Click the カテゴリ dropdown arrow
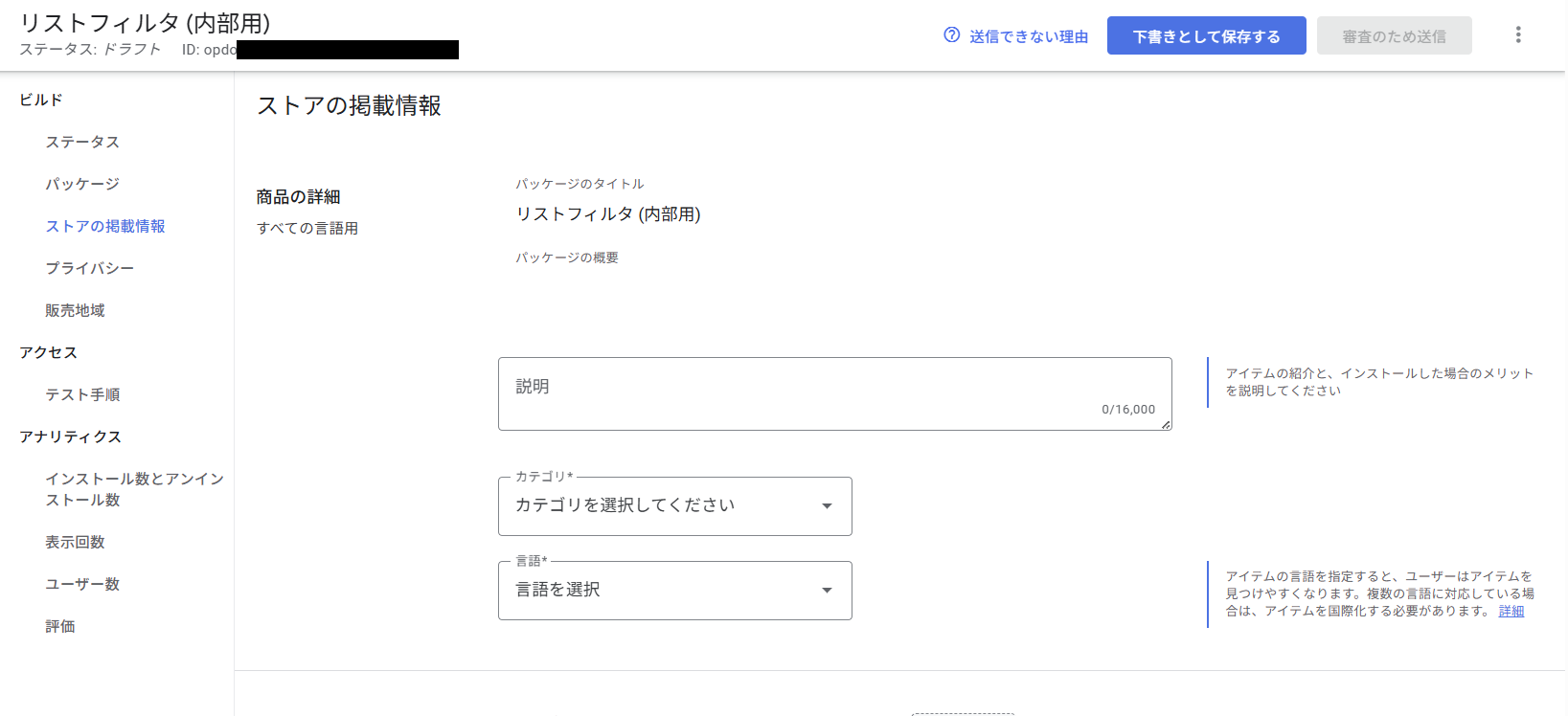The height and width of the screenshot is (716, 1568). coord(827,506)
